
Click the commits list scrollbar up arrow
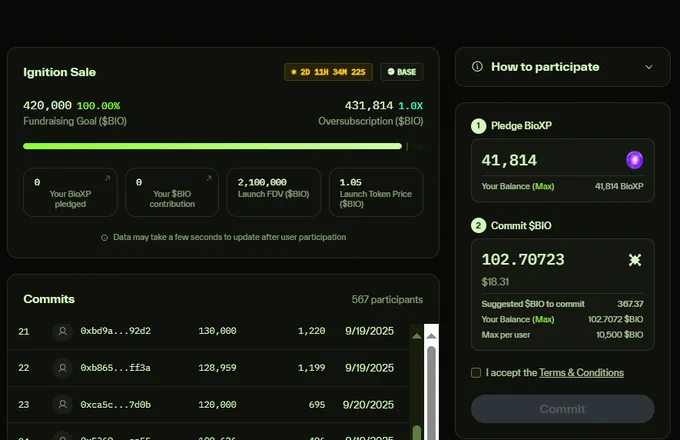coord(431,336)
